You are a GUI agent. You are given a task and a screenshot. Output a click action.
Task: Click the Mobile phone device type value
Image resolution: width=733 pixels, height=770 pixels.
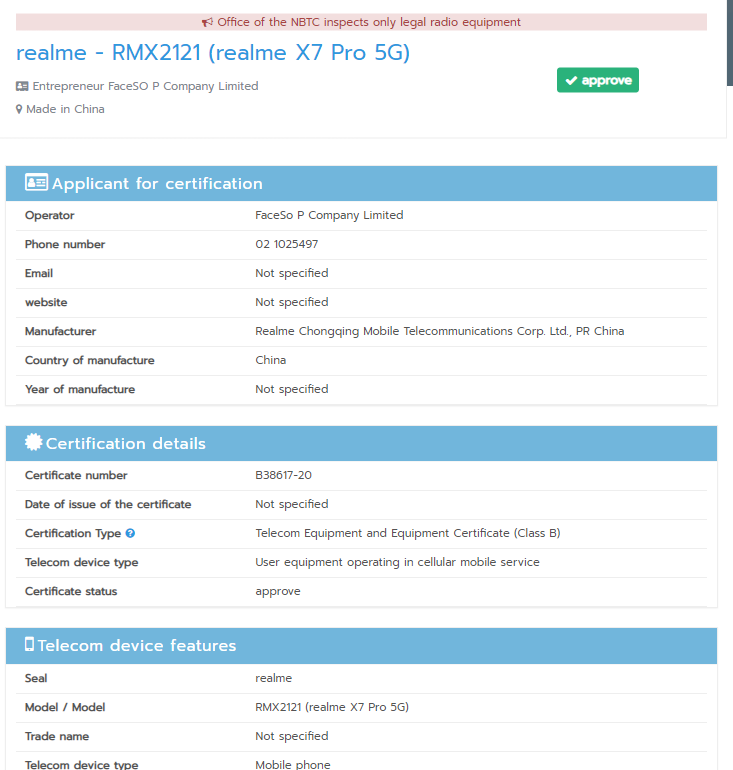point(293,765)
